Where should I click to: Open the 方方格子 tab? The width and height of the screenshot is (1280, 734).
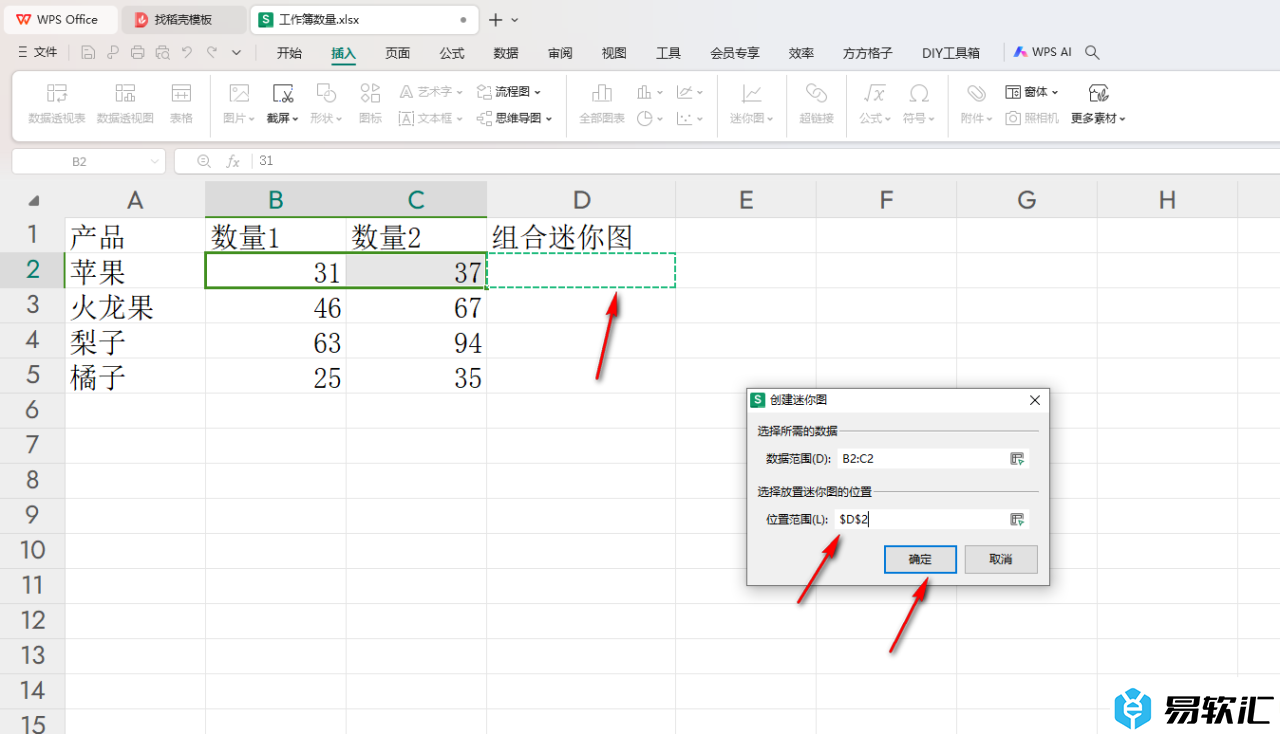click(x=868, y=53)
